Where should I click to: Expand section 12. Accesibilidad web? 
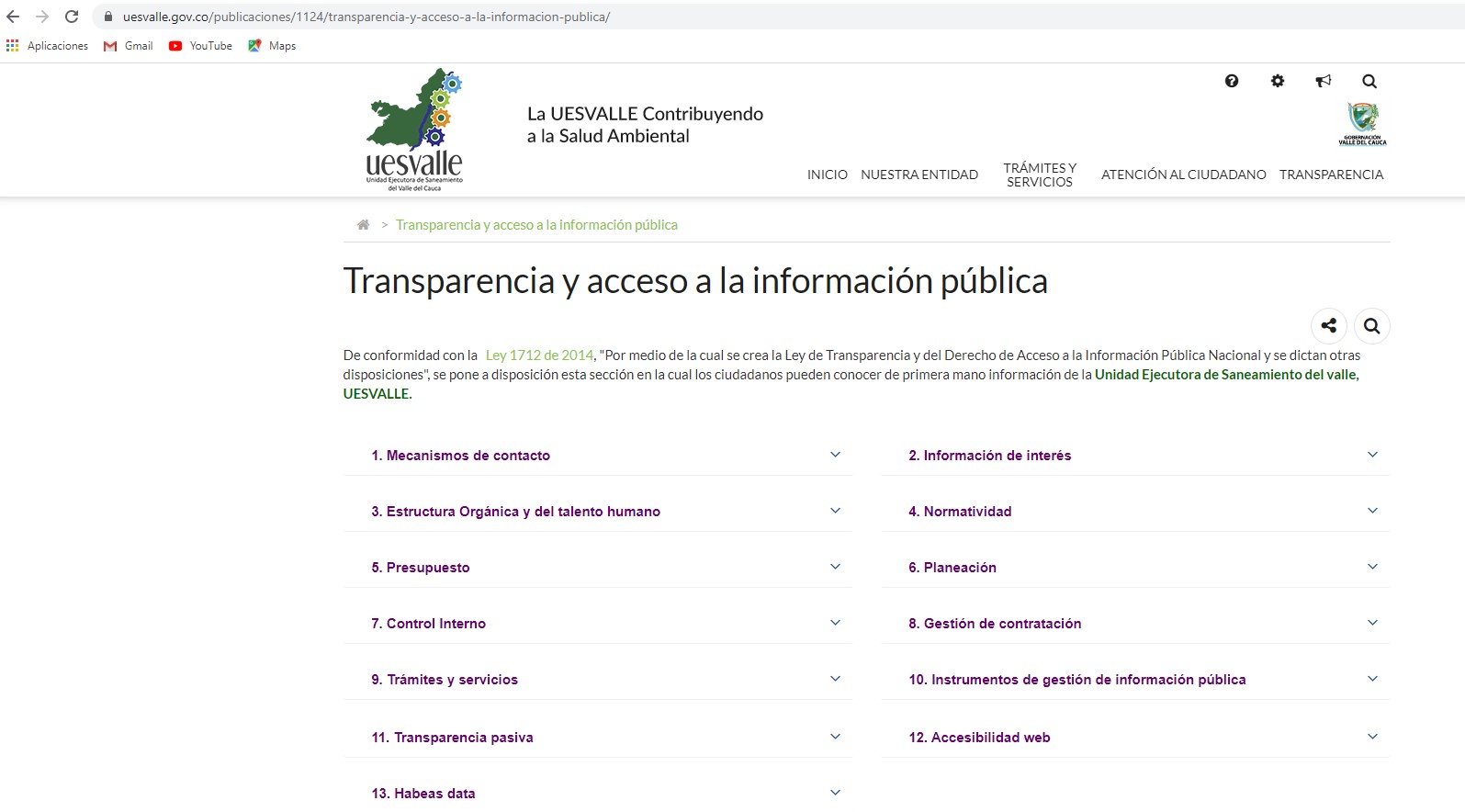1135,737
